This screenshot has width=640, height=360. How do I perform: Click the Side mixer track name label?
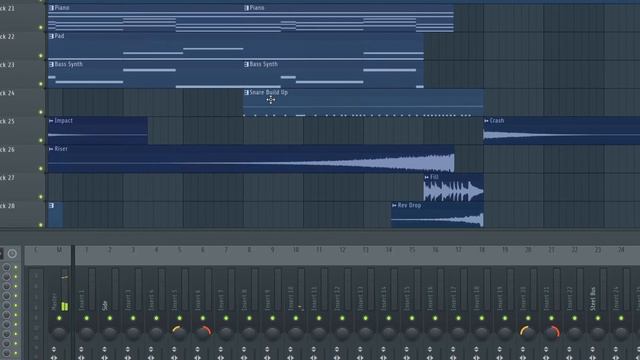pyautogui.click(x=105, y=306)
